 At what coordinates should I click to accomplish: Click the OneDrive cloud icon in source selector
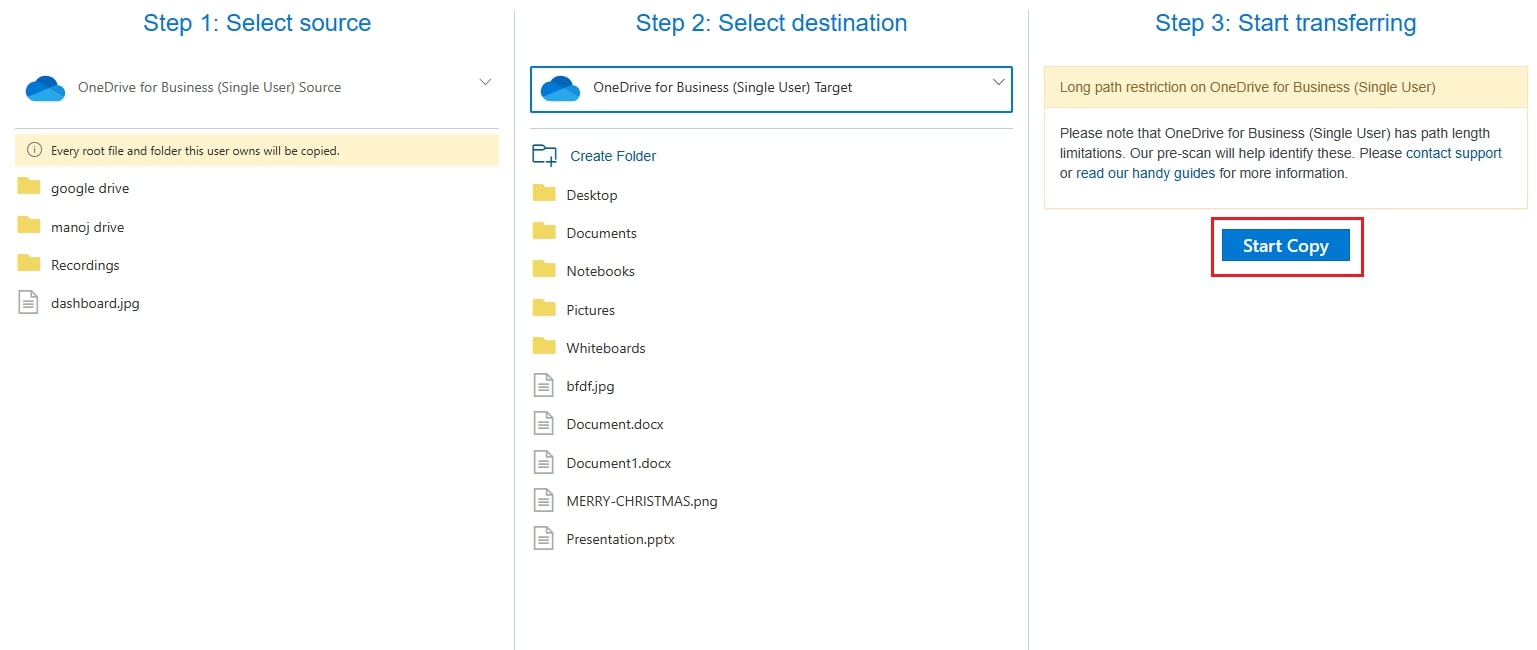pyautogui.click(x=45, y=88)
